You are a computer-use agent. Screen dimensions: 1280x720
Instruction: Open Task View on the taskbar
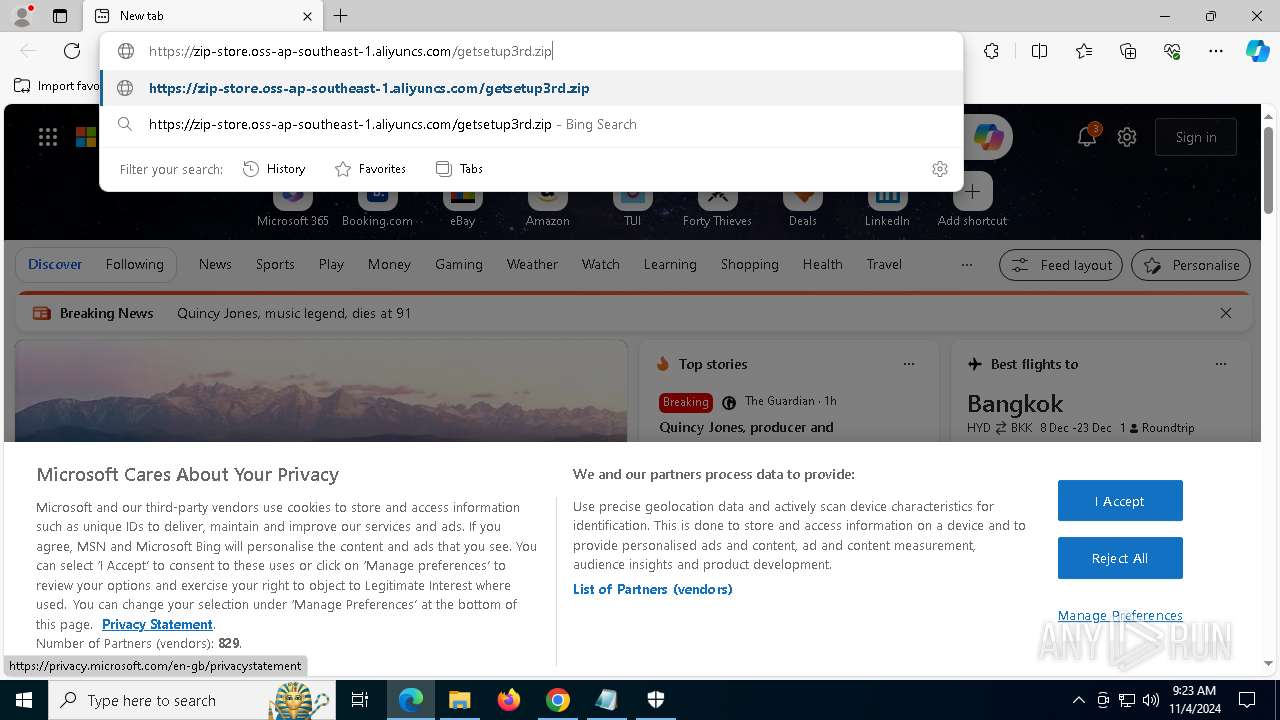360,700
